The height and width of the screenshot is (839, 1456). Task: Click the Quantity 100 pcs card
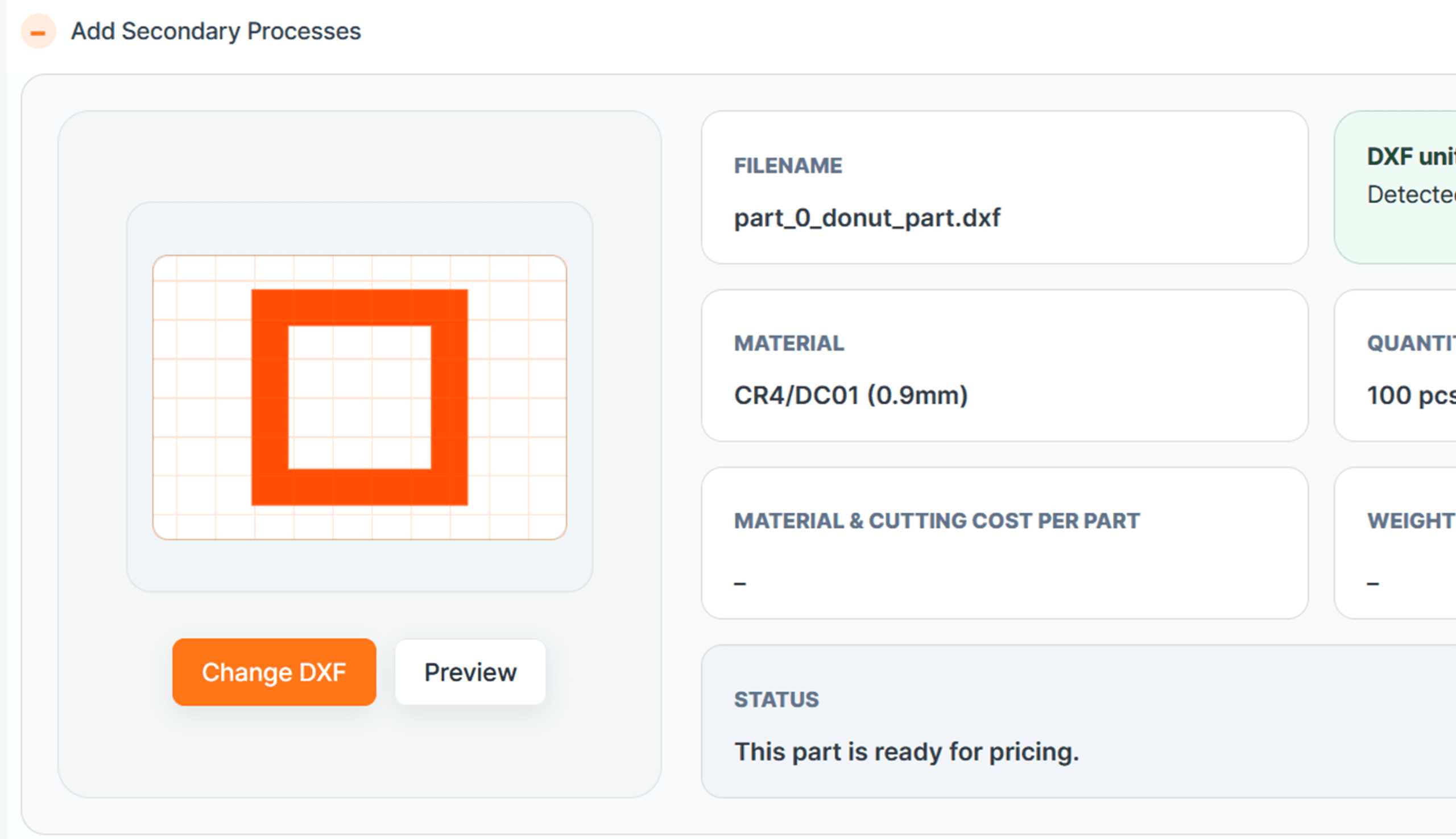pos(1396,365)
